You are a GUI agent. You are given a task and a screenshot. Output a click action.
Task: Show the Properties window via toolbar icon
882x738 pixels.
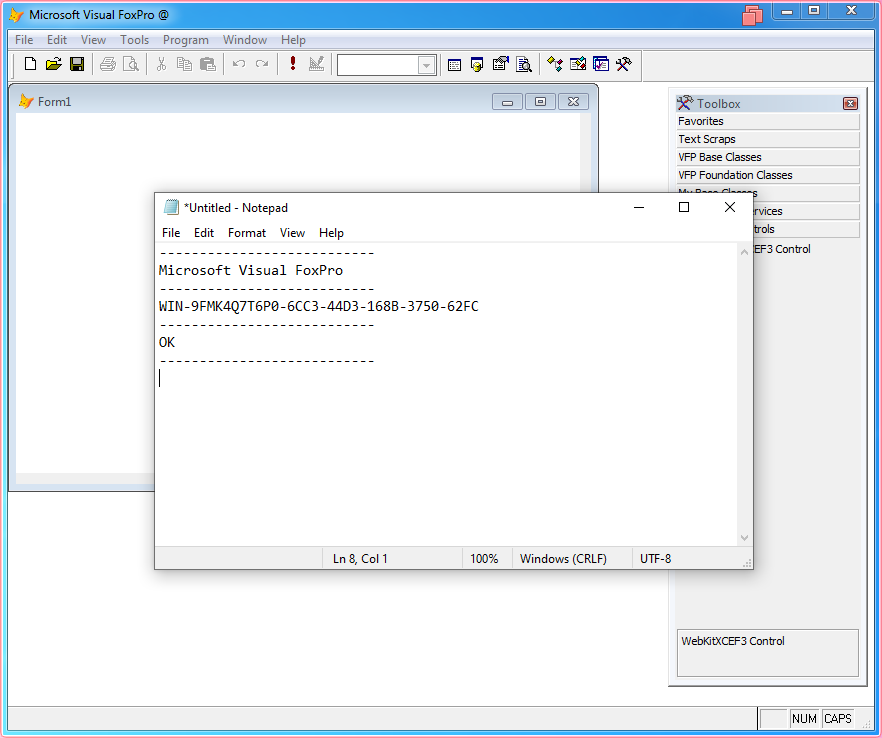[x=500, y=64]
